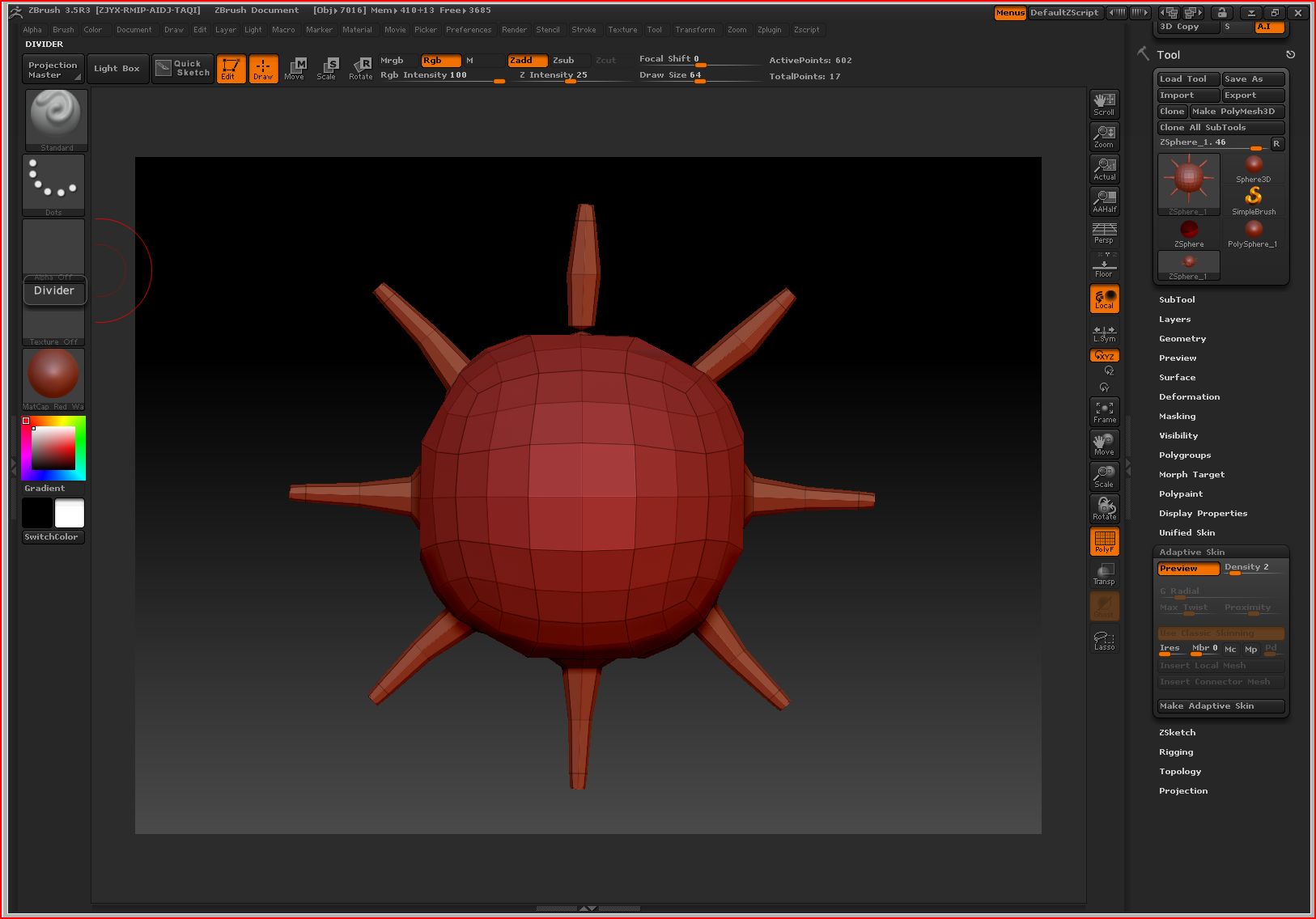Select the white secondary color swatch
Screen dimensions: 1316x919
click(x=69, y=513)
